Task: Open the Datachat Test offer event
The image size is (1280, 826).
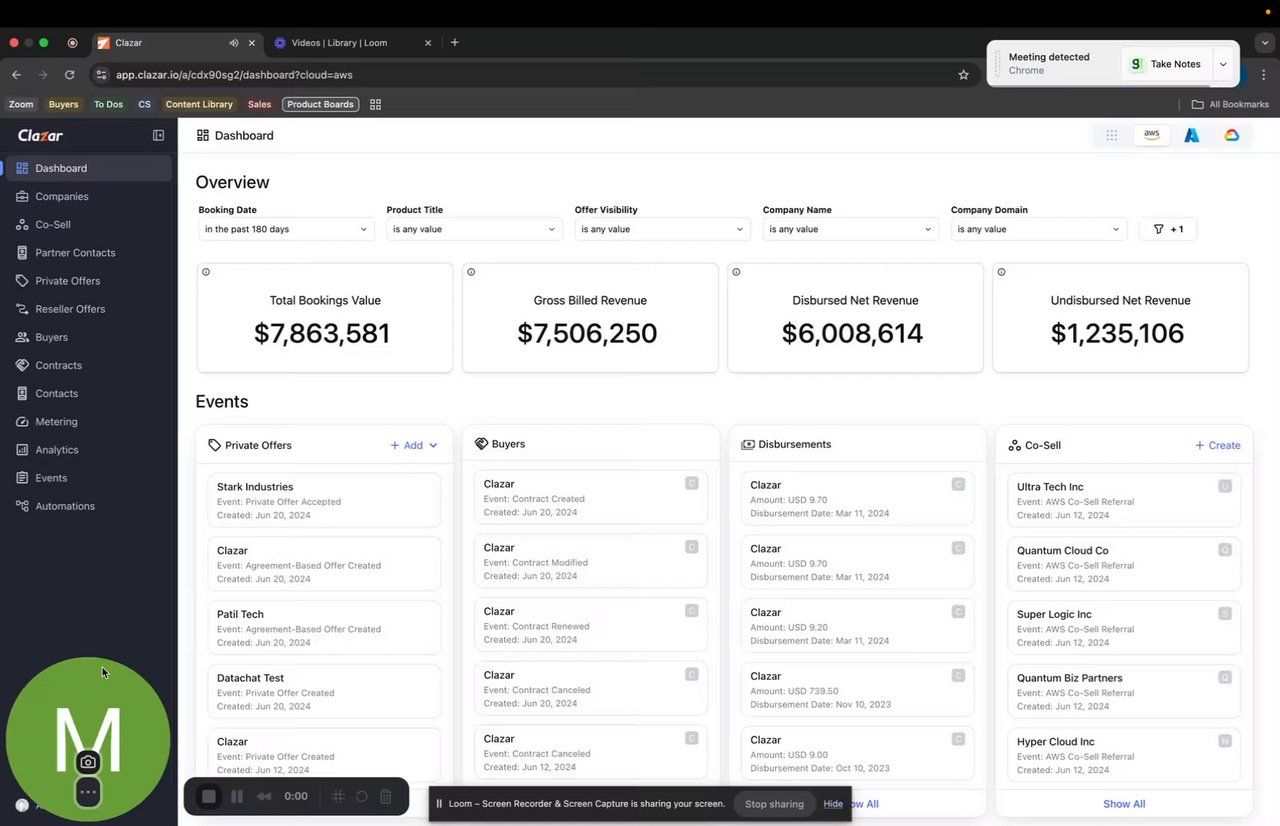Action: click(324, 692)
